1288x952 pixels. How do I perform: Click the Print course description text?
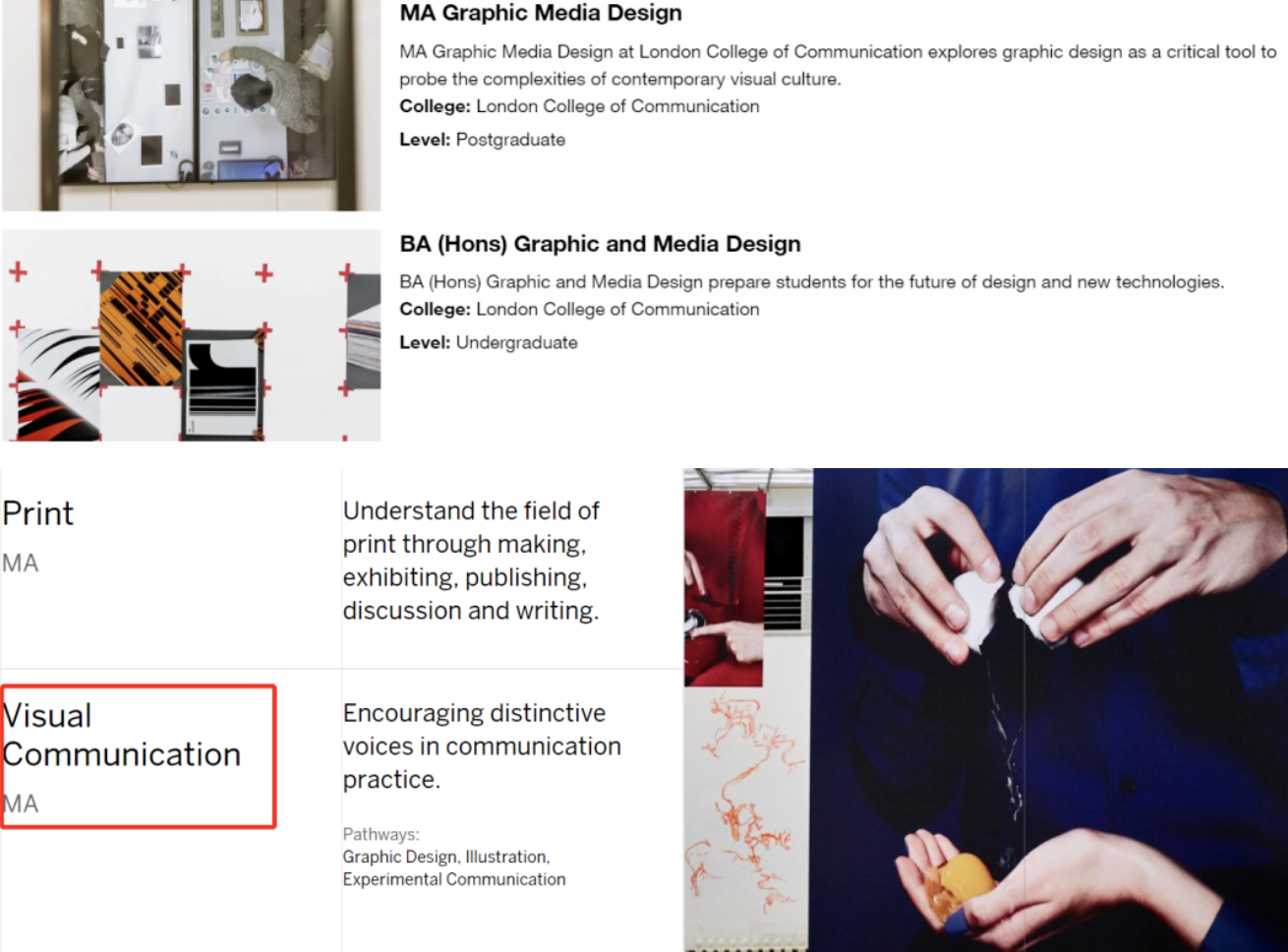471,561
